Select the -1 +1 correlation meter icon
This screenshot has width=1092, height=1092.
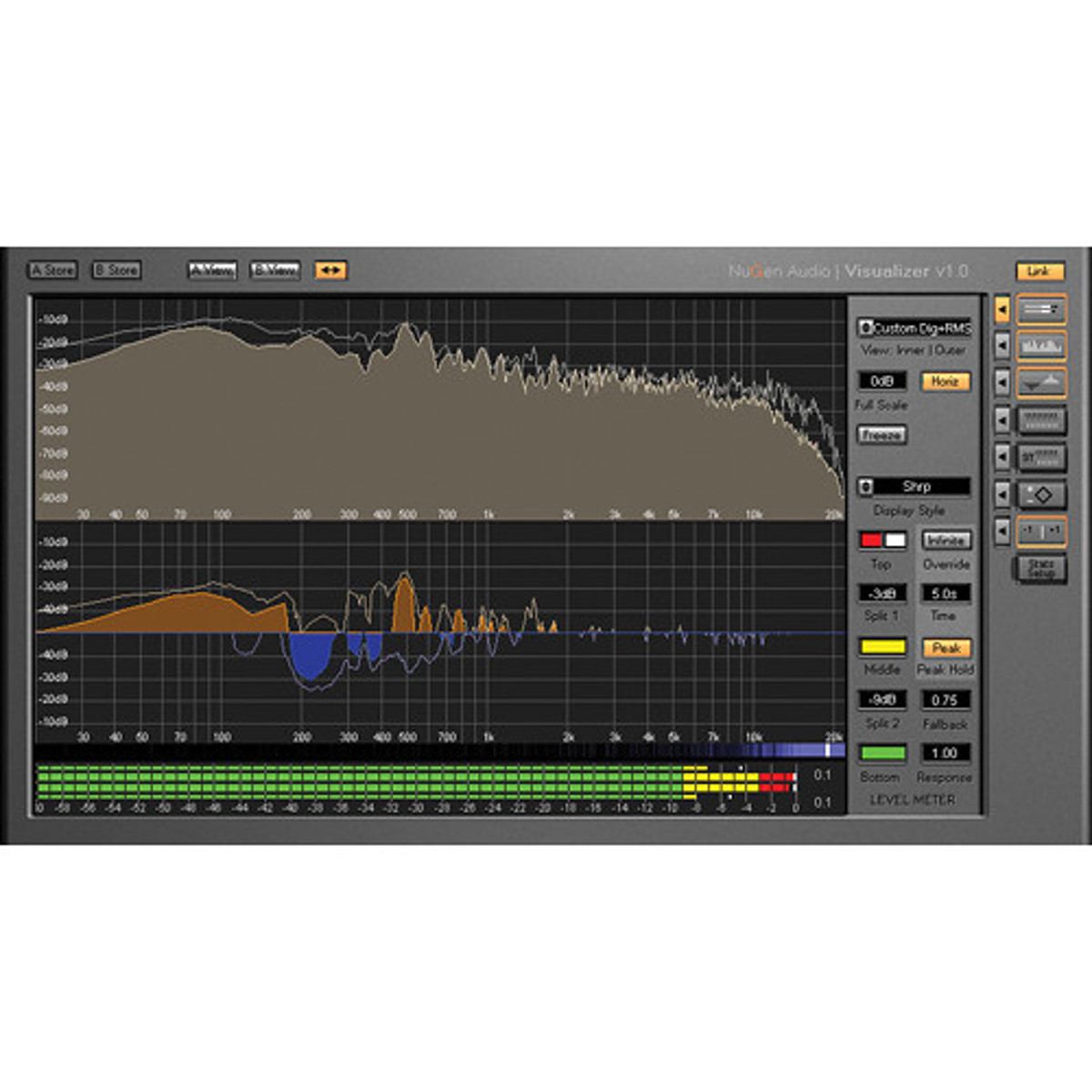[x=1041, y=531]
